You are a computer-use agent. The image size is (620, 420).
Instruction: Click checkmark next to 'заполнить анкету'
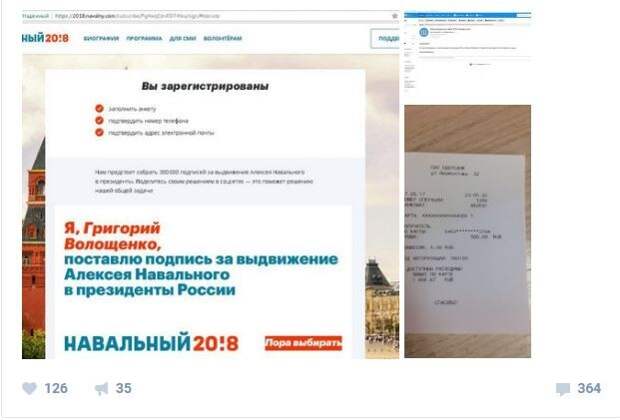point(99,108)
